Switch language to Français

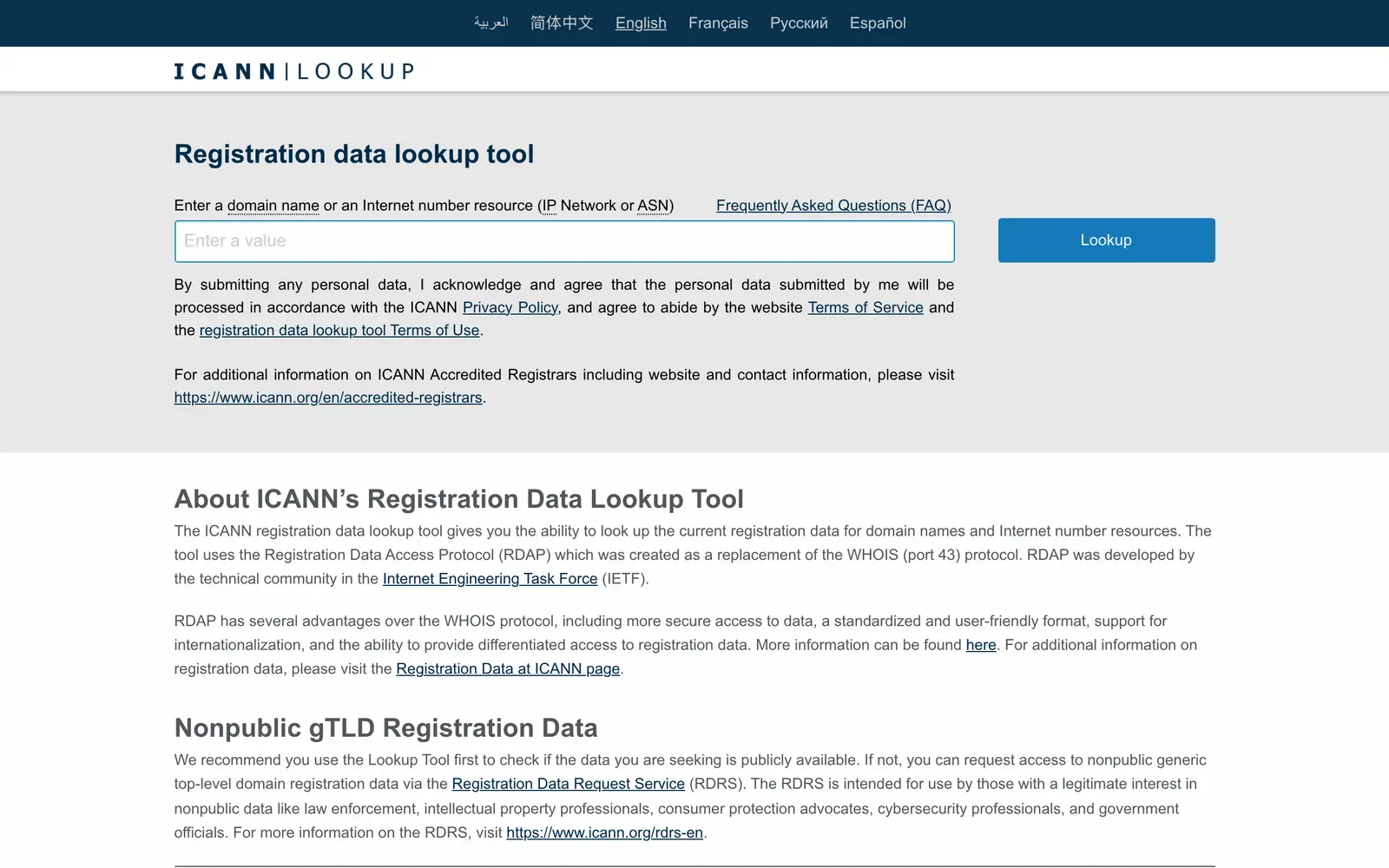click(718, 23)
